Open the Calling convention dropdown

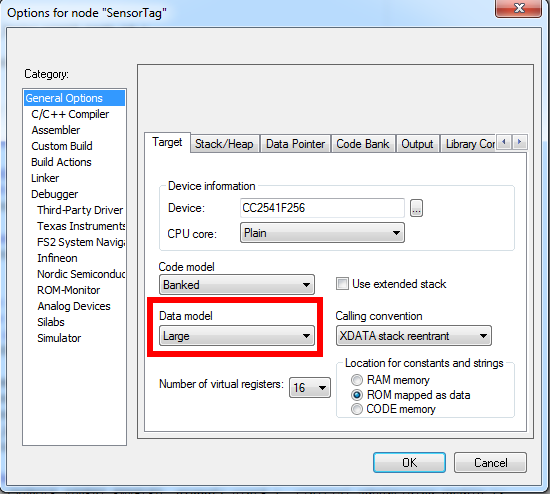coord(414,336)
